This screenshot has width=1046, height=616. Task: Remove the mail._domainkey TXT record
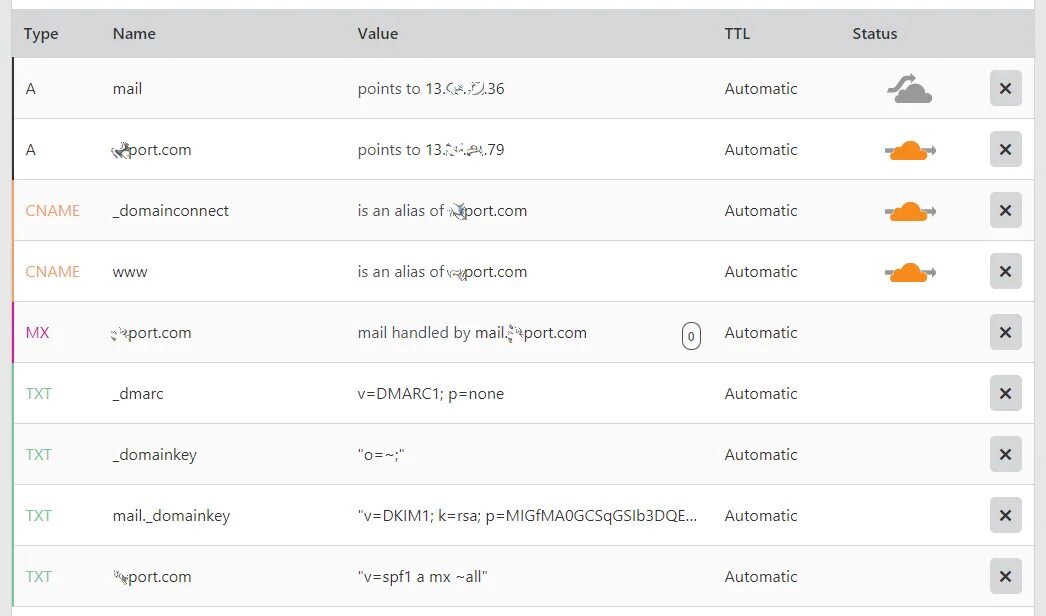point(1005,516)
